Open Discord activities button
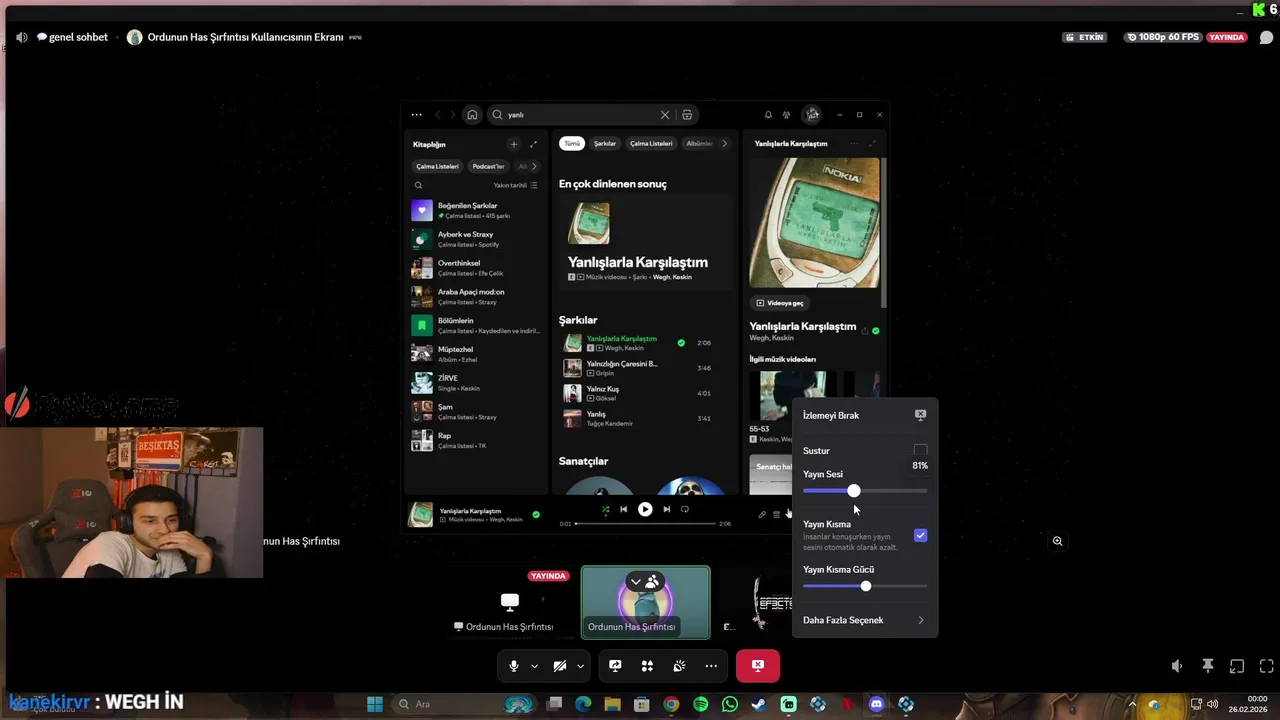1280x720 pixels. pyautogui.click(x=647, y=666)
